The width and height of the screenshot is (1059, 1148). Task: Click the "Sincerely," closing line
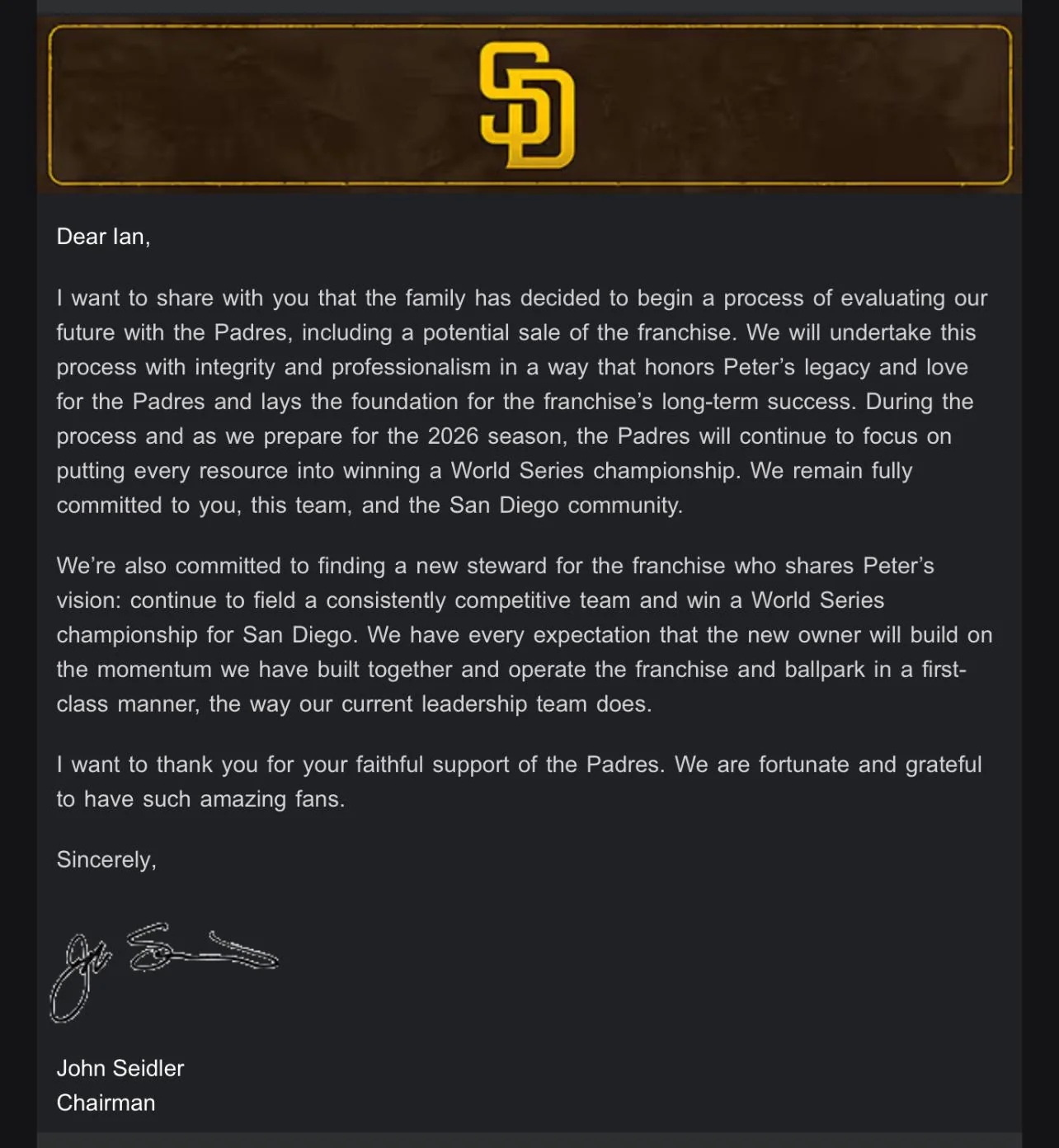(106, 859)
